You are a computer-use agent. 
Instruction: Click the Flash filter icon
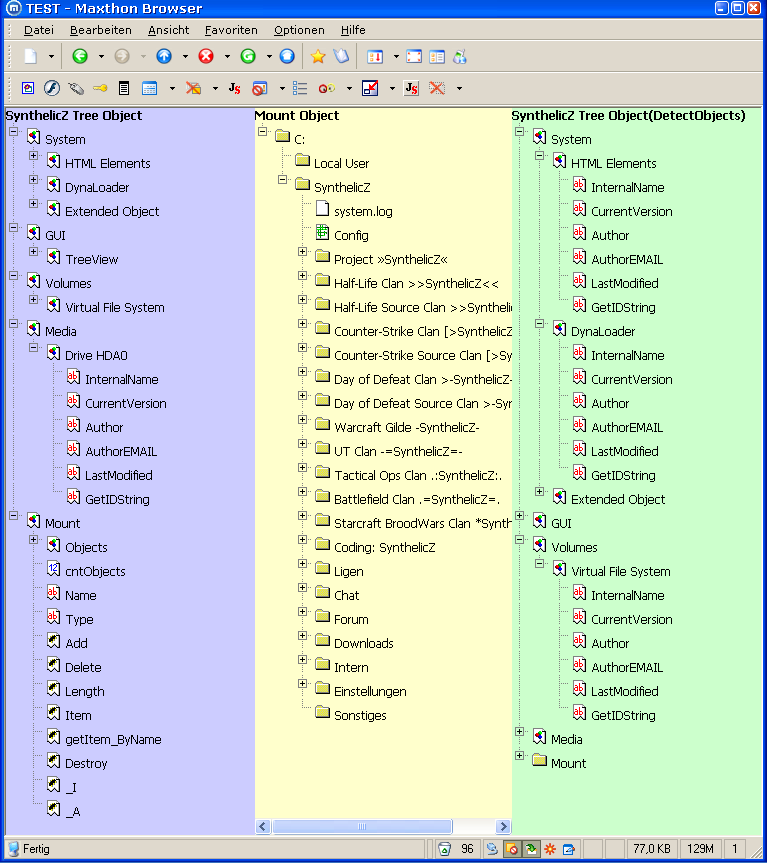(x=52, y=88)
